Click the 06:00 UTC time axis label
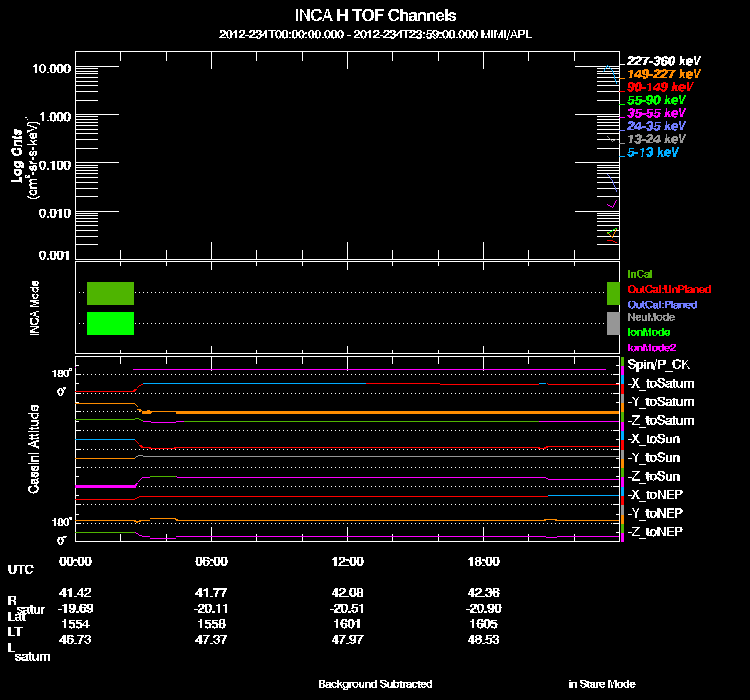The width and height of the screenshot is (750, 700). coord(212,561)
